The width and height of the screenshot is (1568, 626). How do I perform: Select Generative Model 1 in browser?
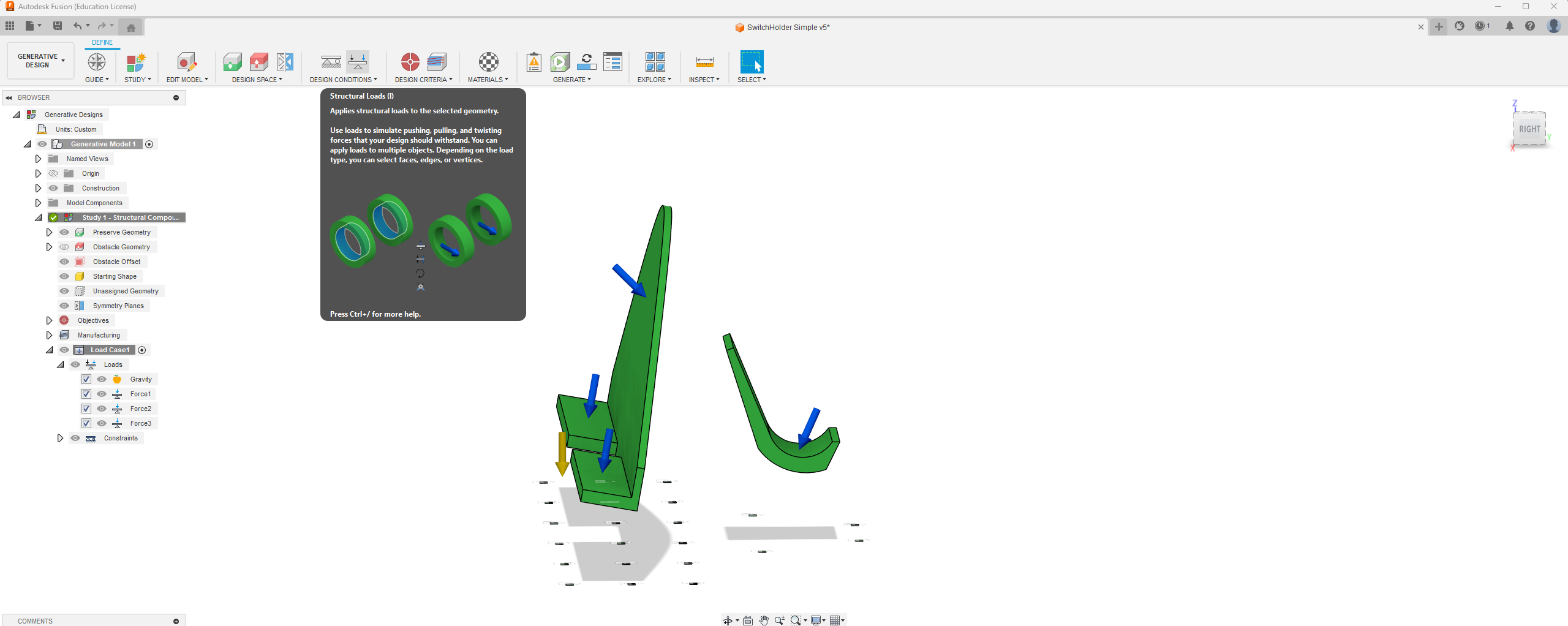tap(103, 144)
